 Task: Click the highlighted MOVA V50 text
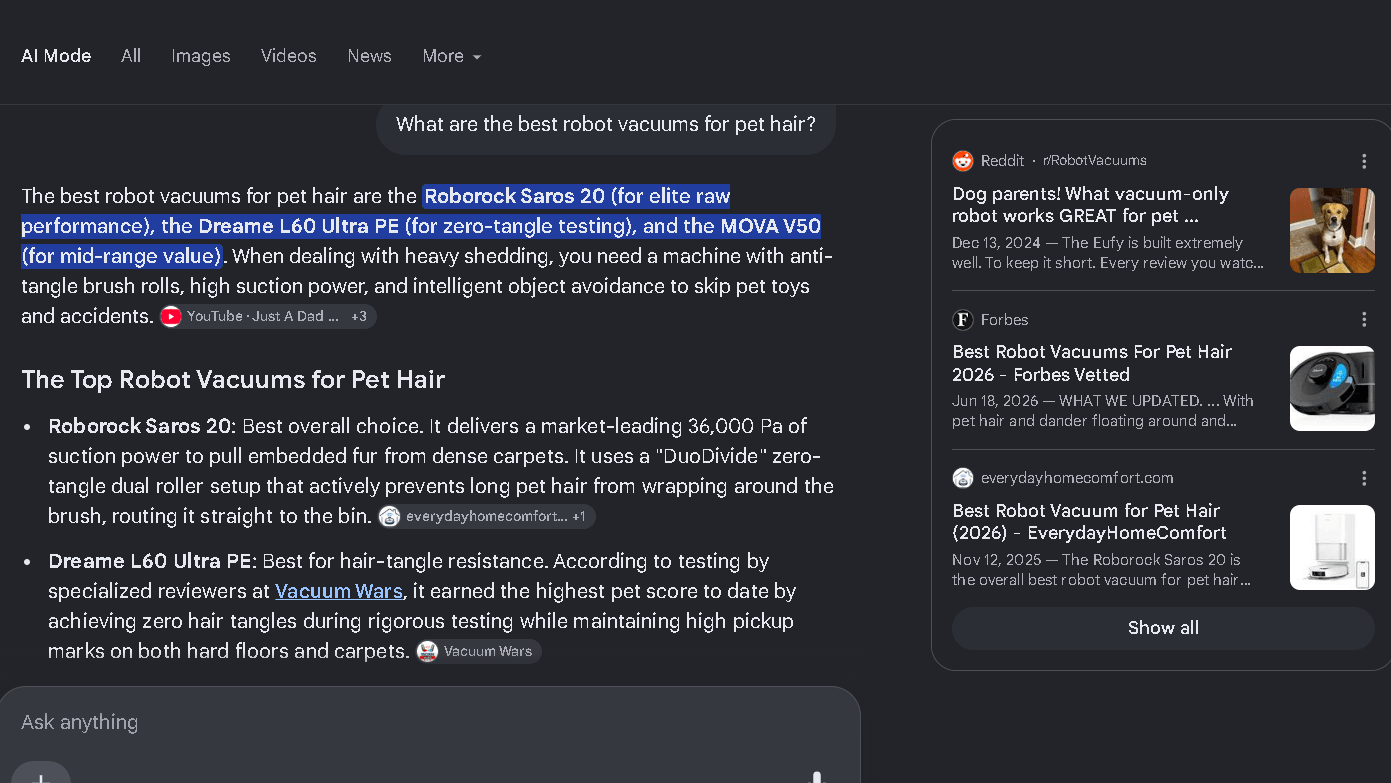[770, 226]
